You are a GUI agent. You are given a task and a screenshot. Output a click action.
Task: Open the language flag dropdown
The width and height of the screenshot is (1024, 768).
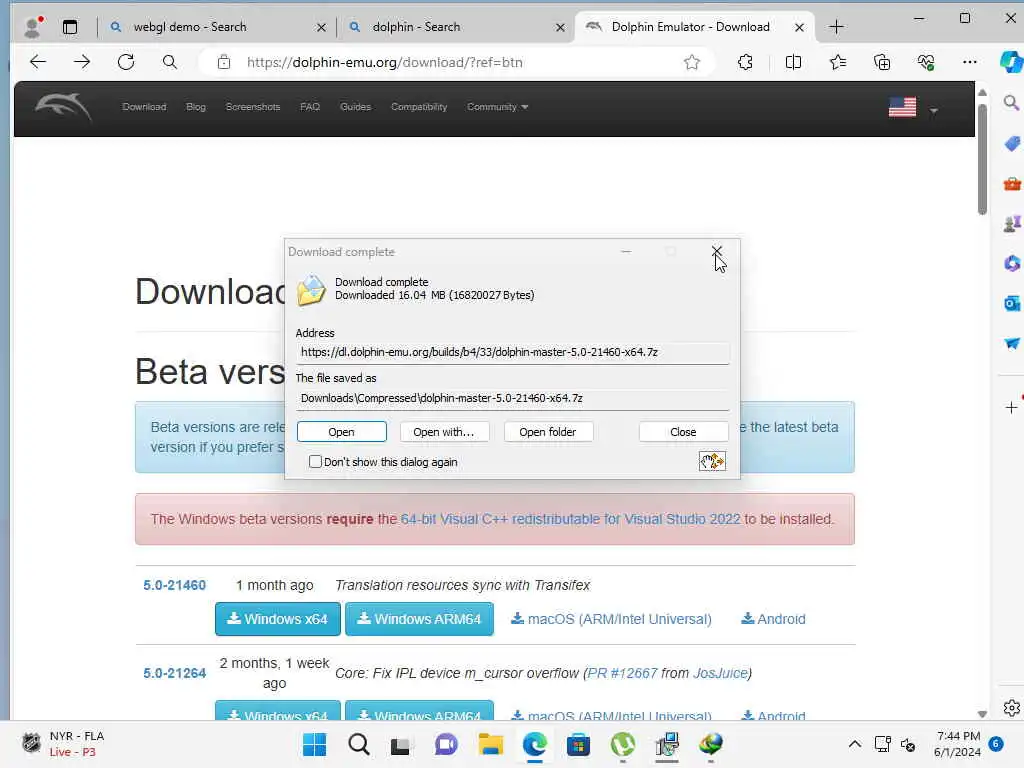pos(913,108)
